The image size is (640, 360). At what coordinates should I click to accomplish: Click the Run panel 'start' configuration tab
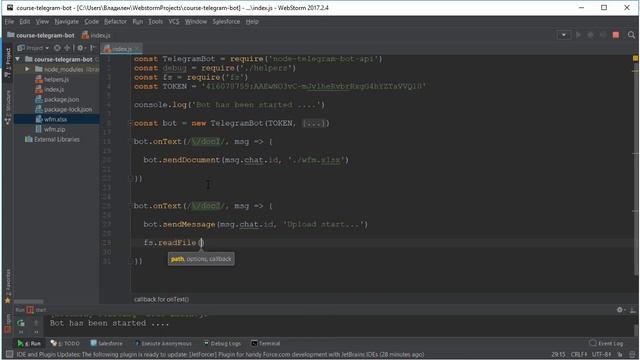[37, 310]
